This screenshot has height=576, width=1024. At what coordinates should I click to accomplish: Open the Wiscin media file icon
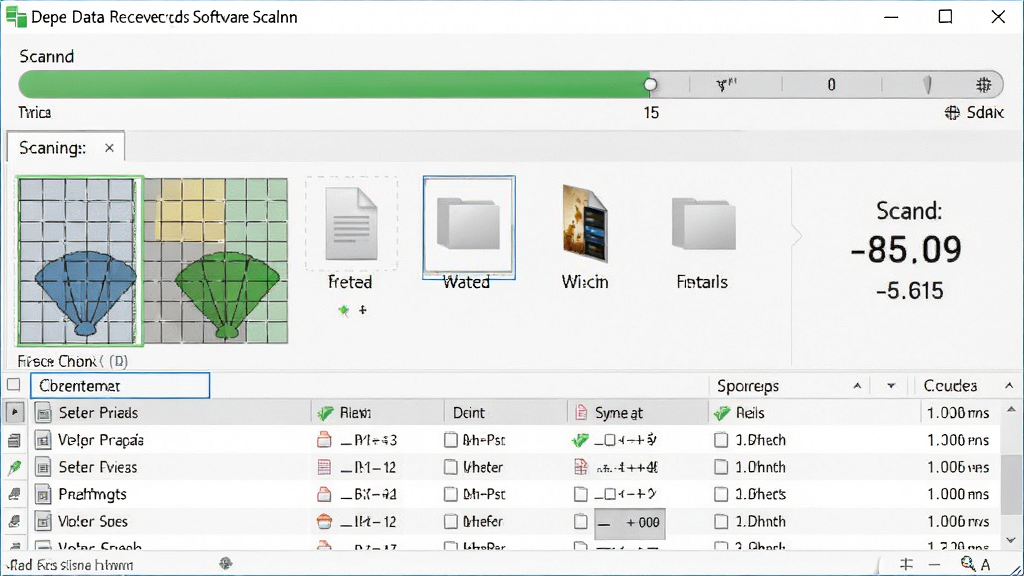click(x=585, y=223)
